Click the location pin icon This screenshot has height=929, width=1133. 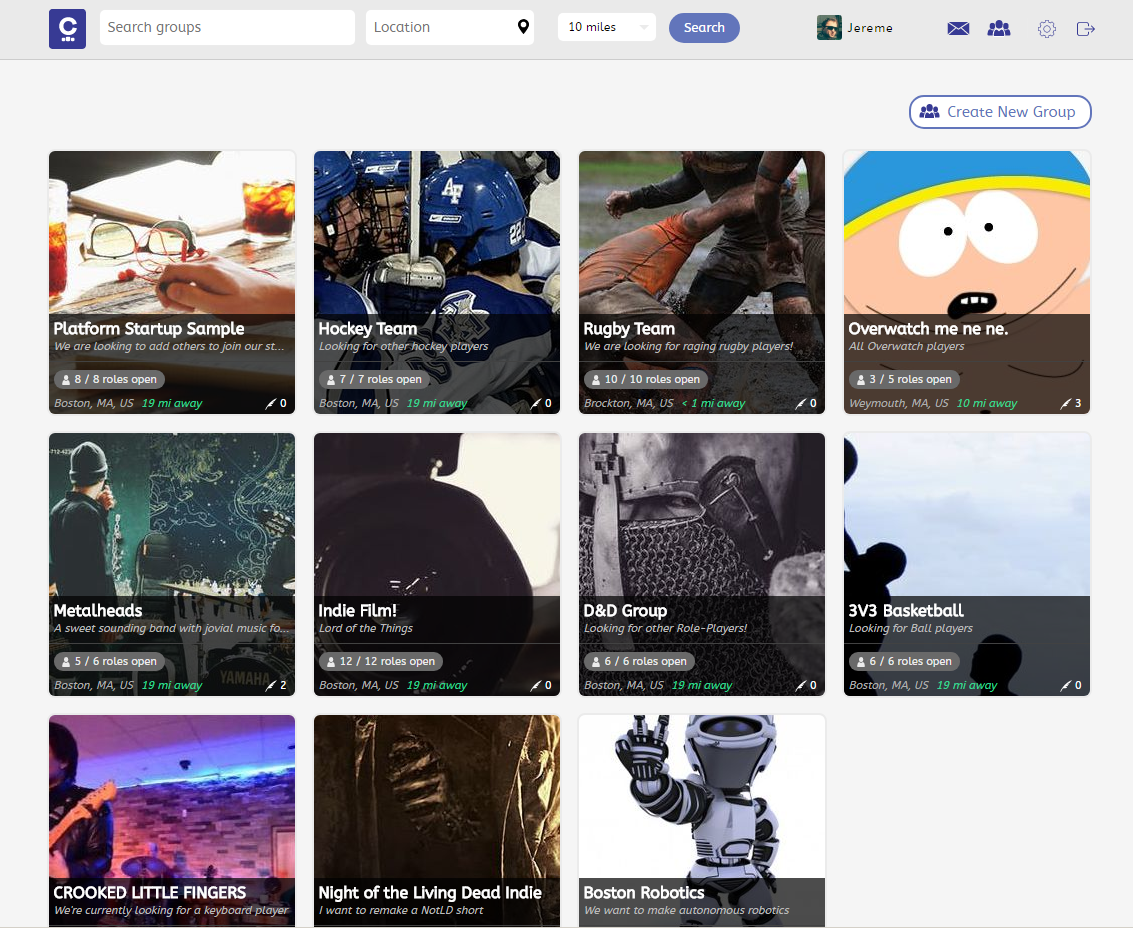click(523, 27)
